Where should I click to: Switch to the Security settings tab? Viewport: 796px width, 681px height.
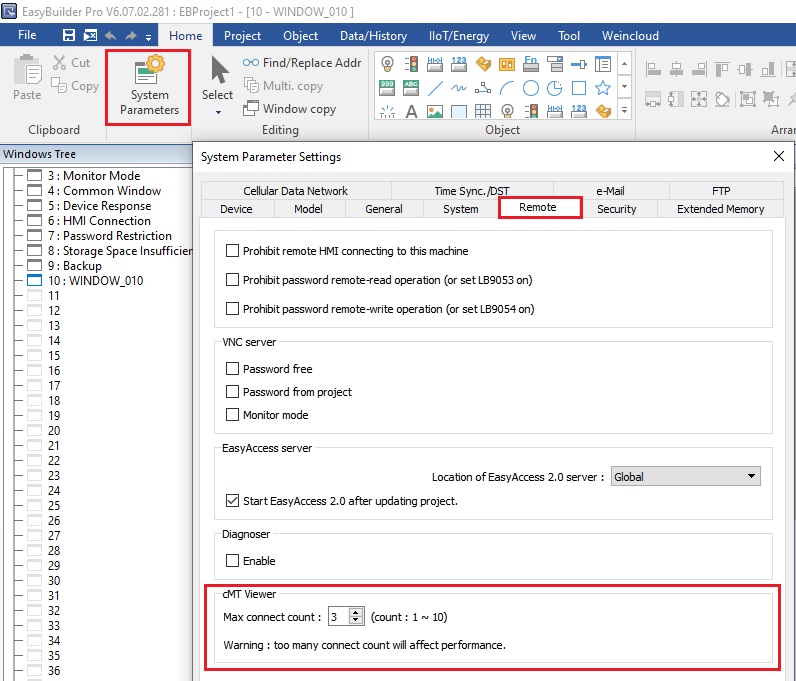click(x=616, y=209)
